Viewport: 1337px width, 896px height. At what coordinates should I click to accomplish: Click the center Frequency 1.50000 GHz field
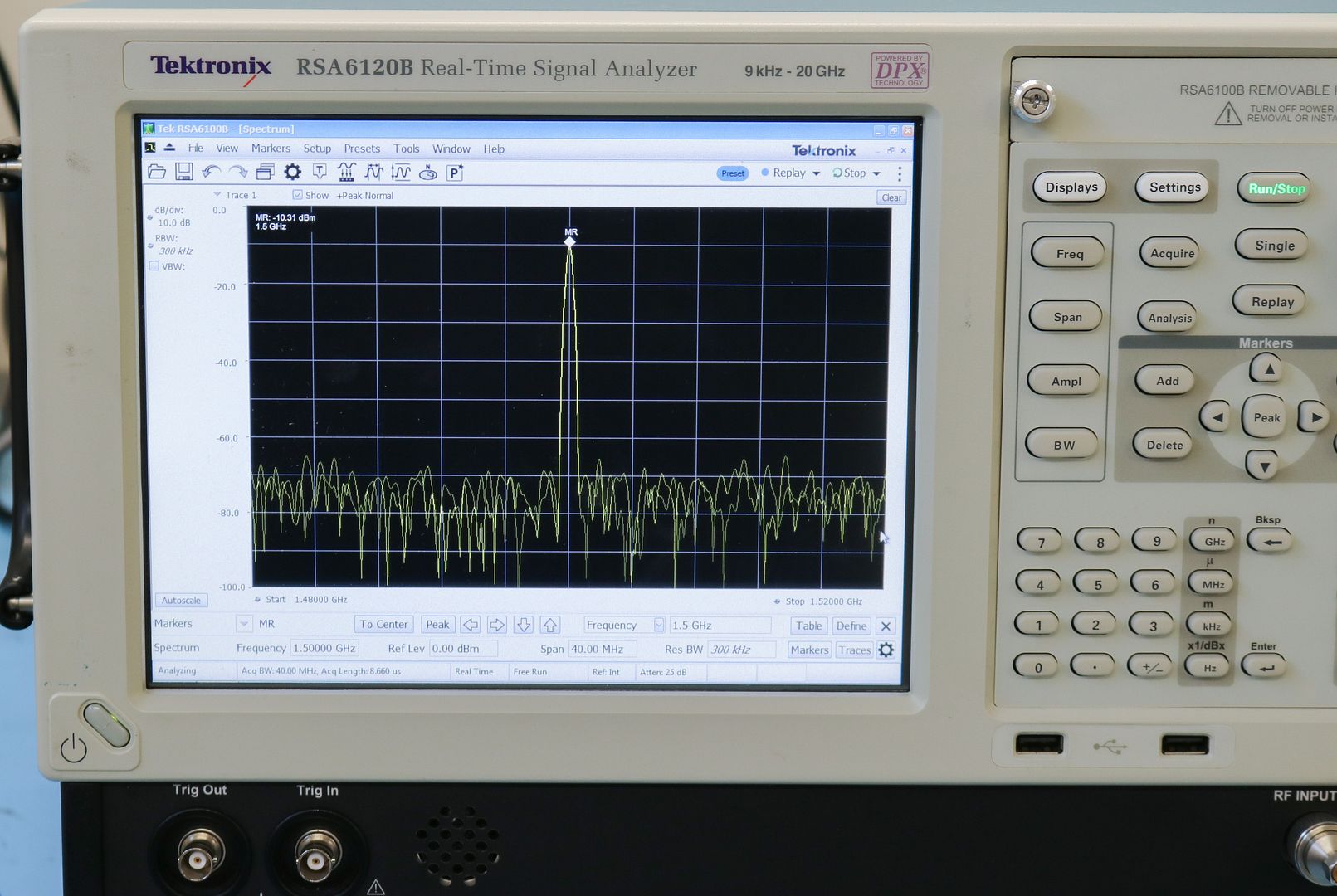click(324, 648)
